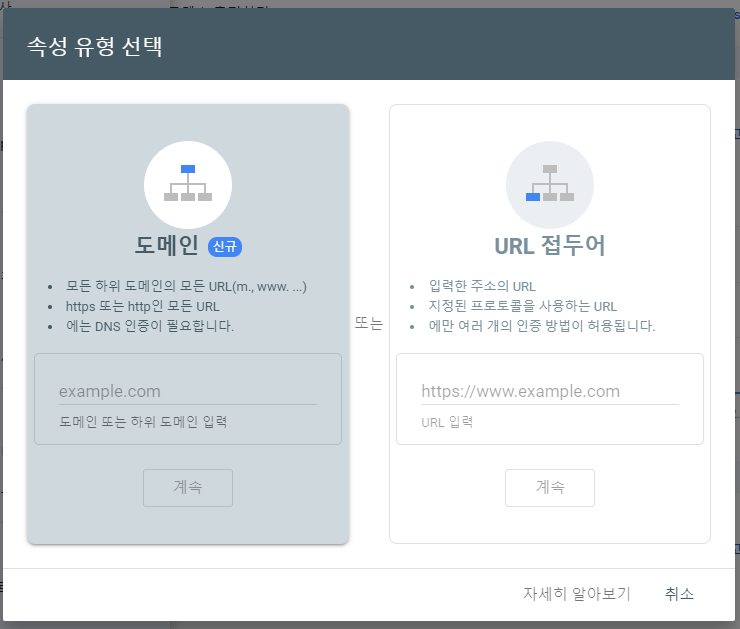Click the URL prefix sitemap icon
The width and height of the screenshot is (740, 629).
click(550, 185)
